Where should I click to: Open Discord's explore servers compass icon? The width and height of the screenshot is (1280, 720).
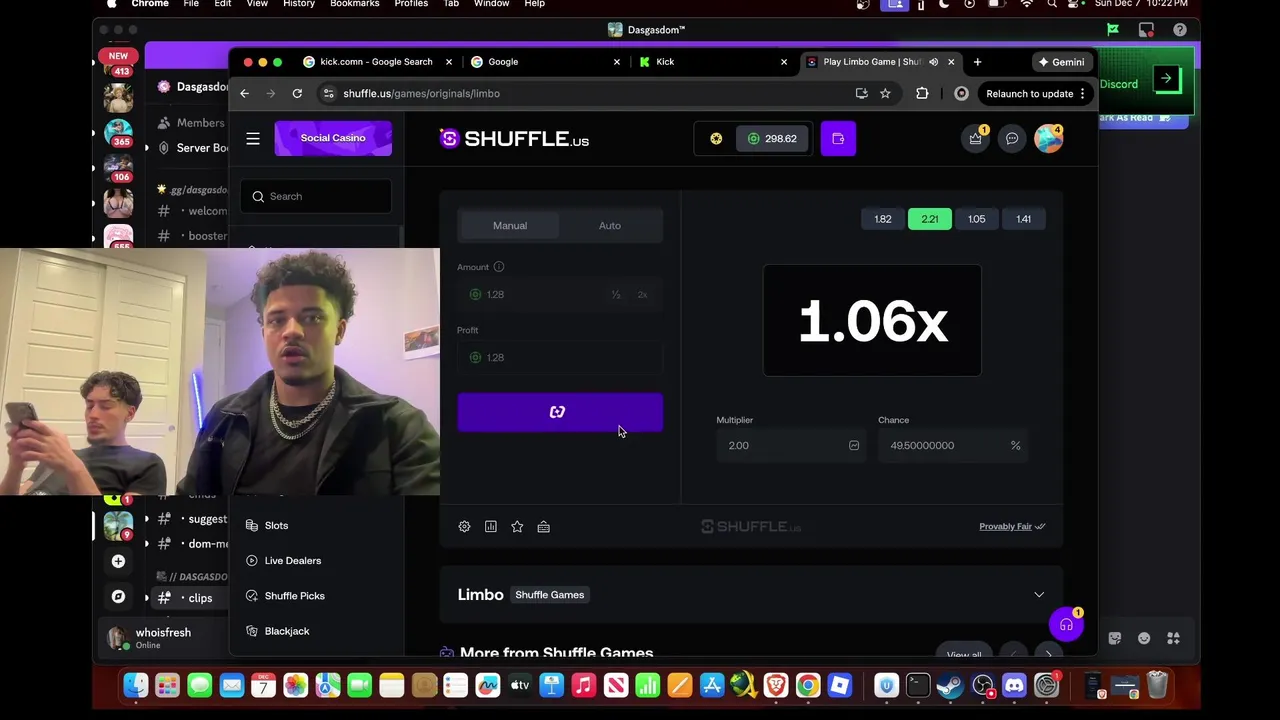[x=118, y=596]
